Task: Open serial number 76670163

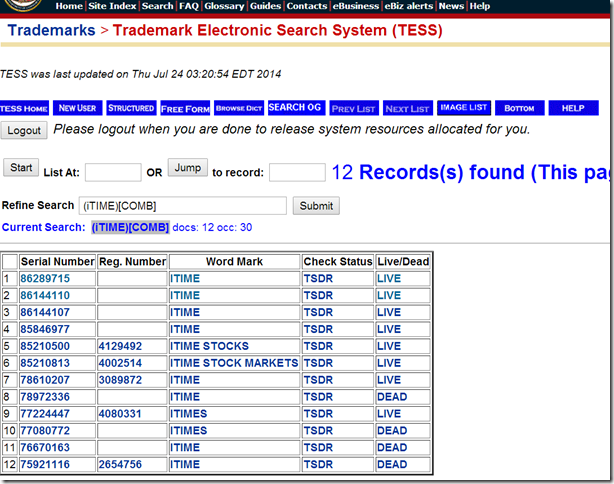Action: tap(45, 447)
